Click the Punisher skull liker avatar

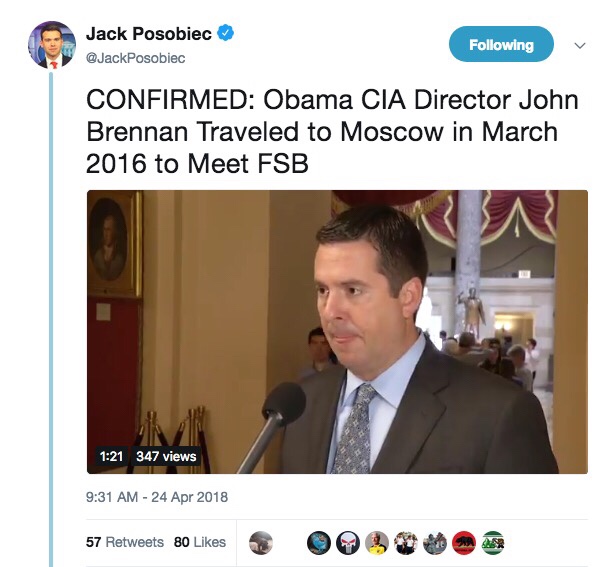[x=347, y=541]
